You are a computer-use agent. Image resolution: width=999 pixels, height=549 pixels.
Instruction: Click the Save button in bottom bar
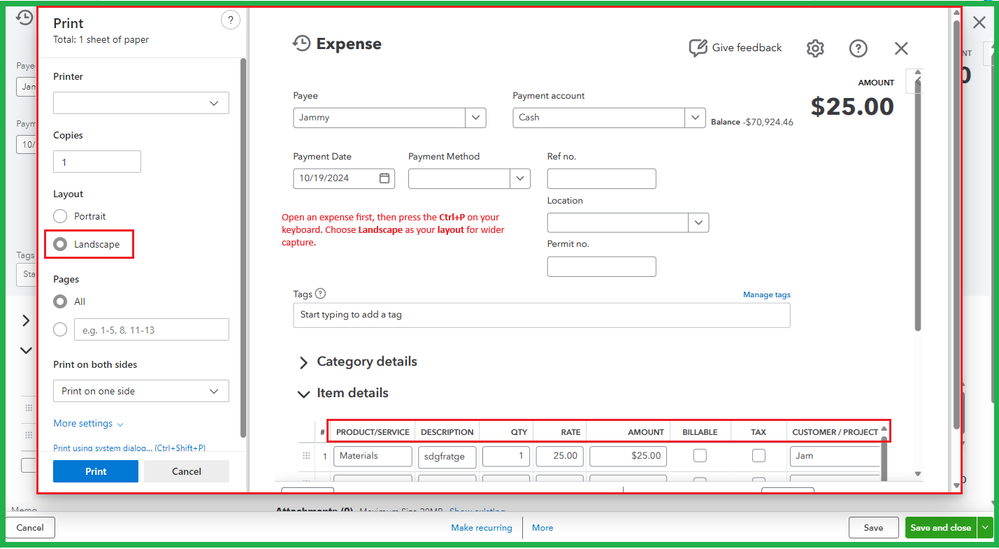[873, 528]
